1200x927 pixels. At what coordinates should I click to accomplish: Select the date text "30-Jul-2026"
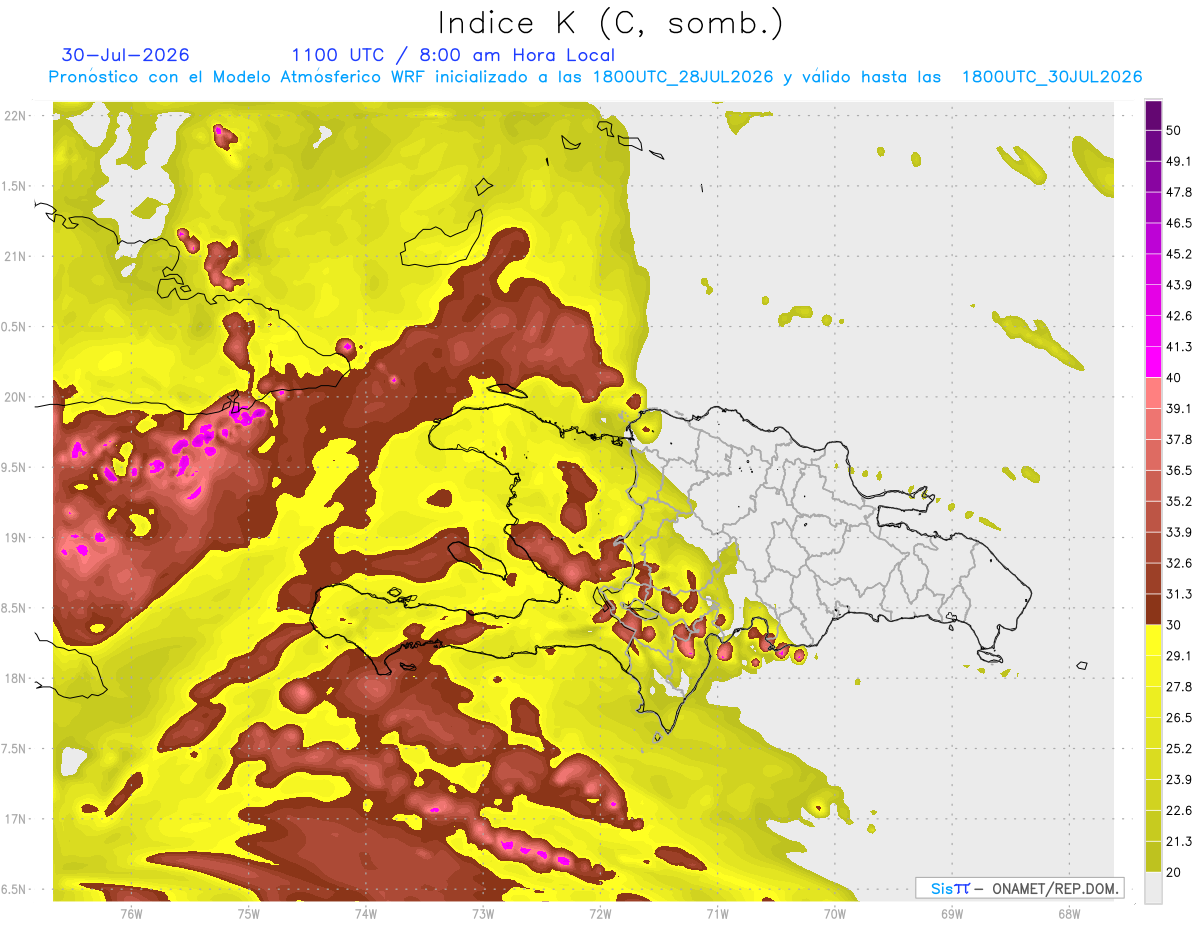[x=125, y=55]
